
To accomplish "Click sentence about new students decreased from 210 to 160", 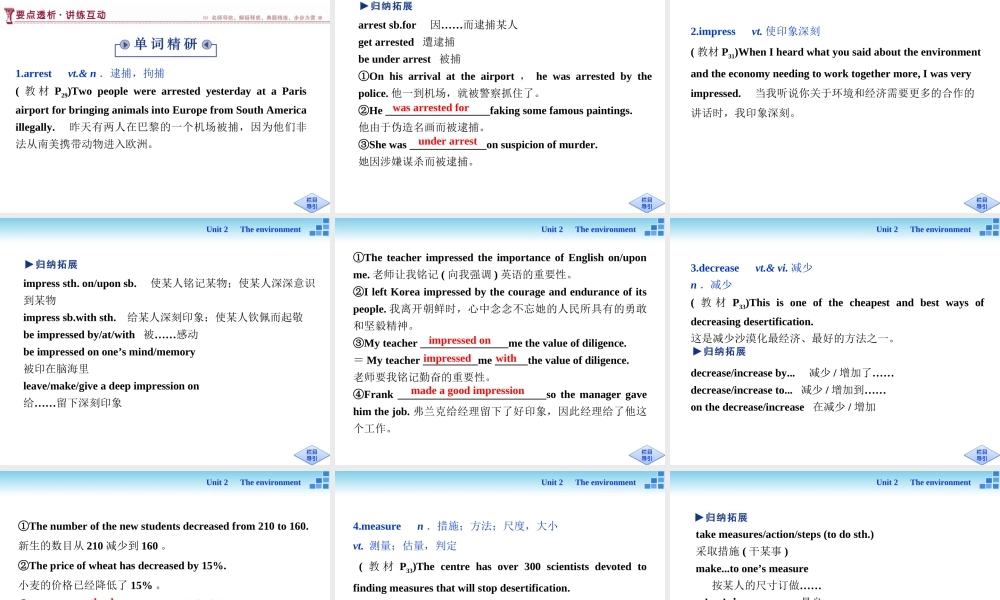I will pyautogui.click(x=163, y=526).
